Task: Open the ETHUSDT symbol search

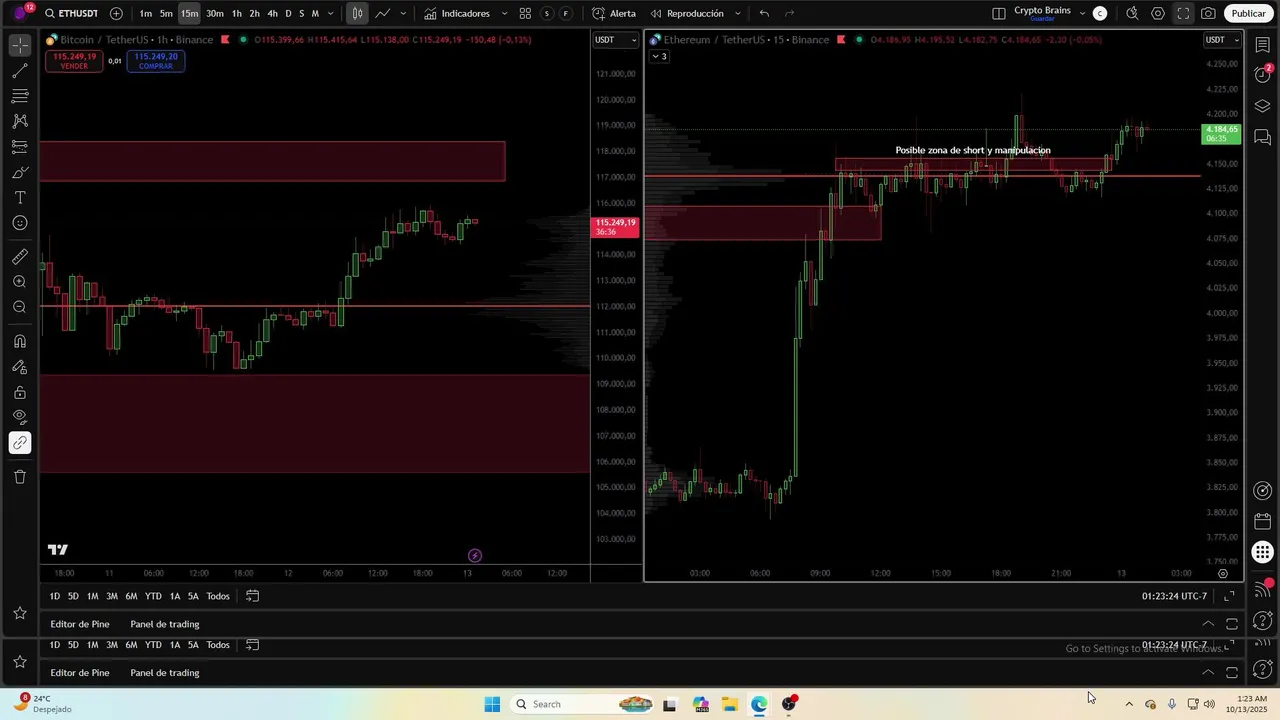Action: 71,13
